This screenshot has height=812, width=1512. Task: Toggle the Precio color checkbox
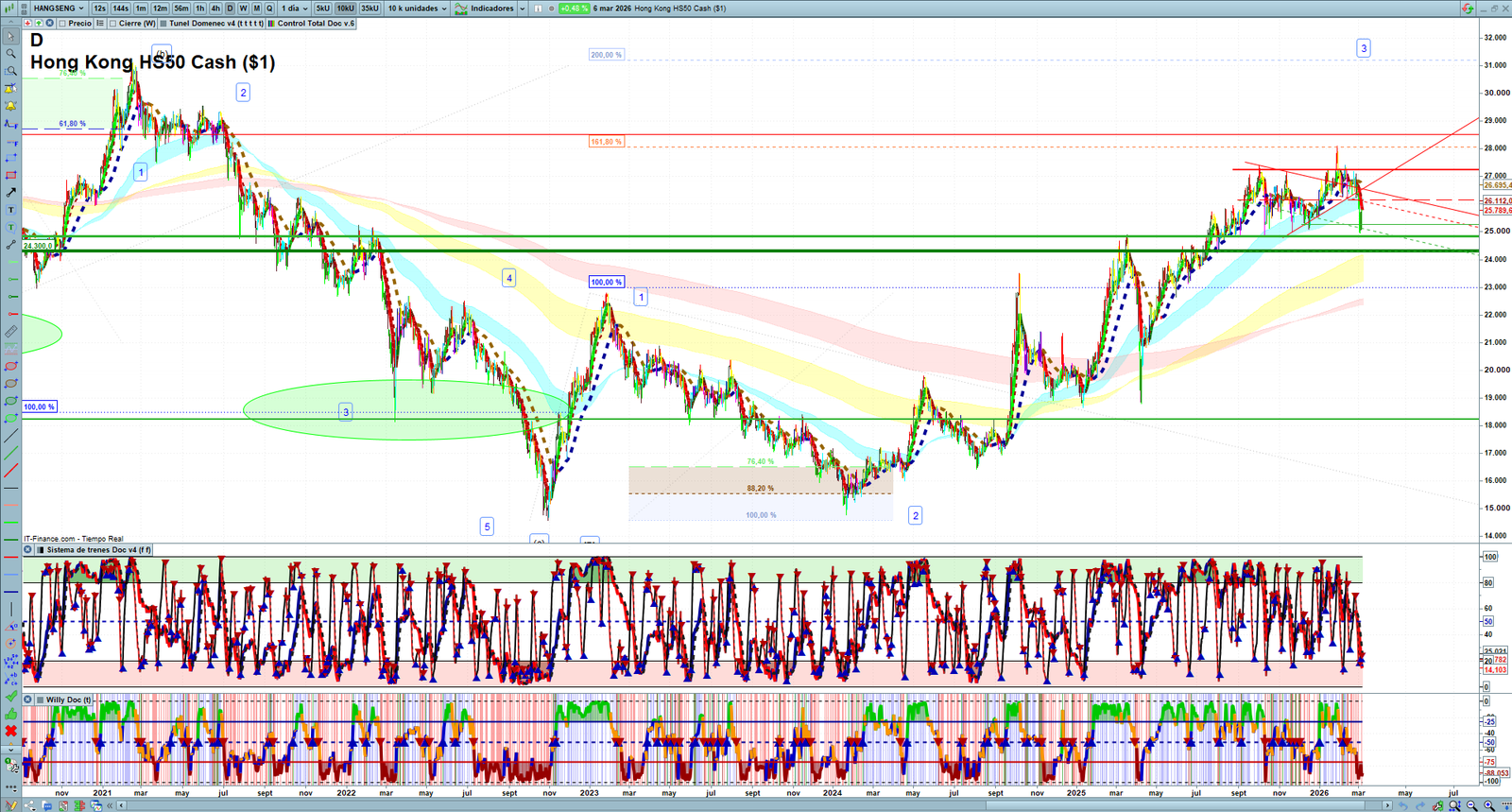(62, 24)
